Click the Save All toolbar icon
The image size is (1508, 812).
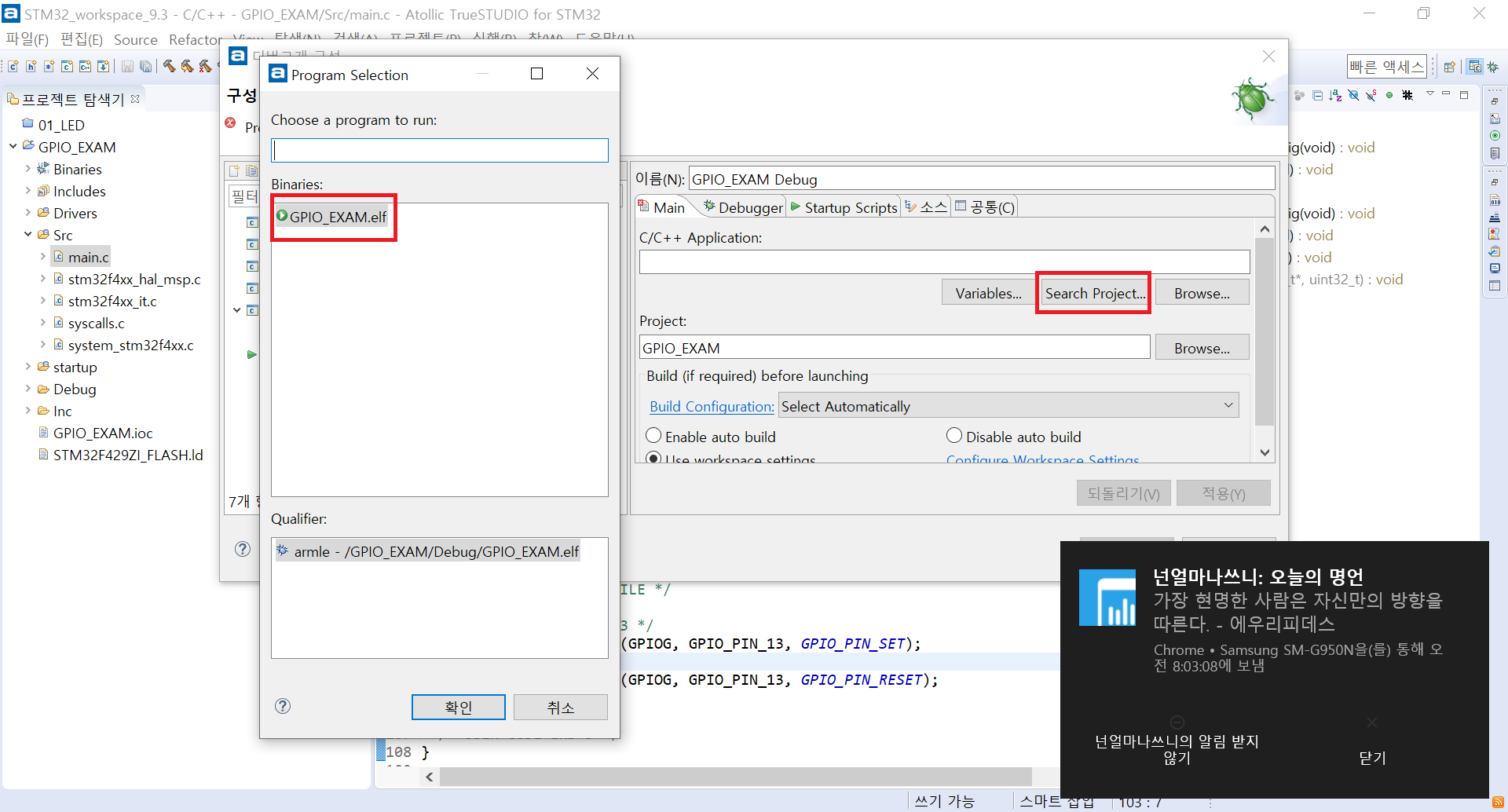(145, 67)
